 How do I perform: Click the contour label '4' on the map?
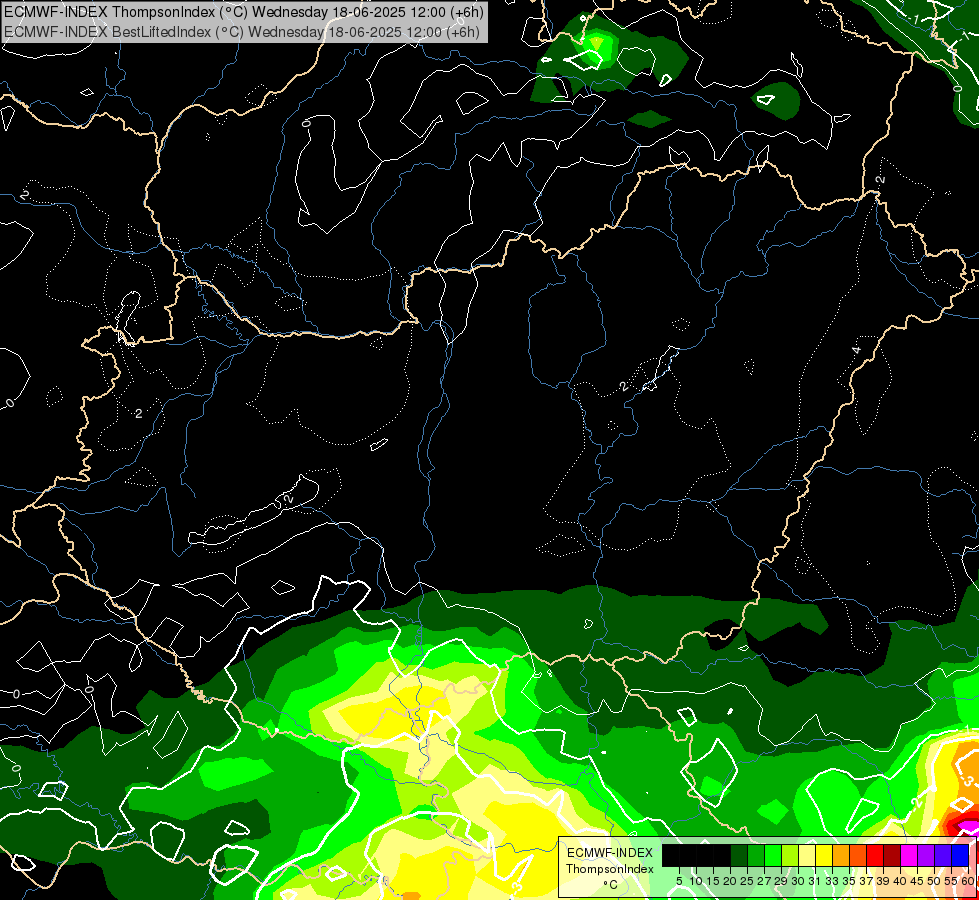click(857, 350)
